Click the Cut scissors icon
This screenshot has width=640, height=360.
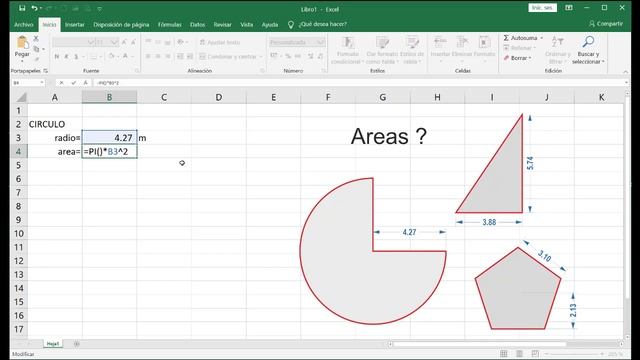(36, 38)
